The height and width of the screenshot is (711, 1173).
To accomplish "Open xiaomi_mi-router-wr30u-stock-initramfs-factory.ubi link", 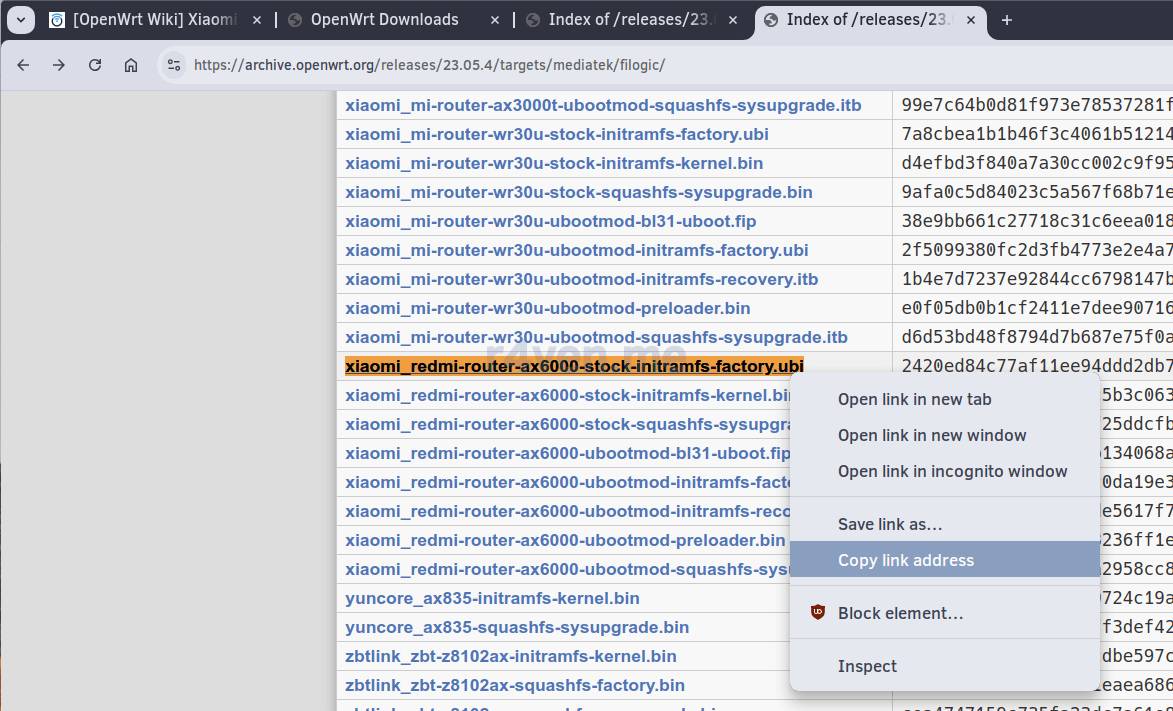I will coord(556,134).
